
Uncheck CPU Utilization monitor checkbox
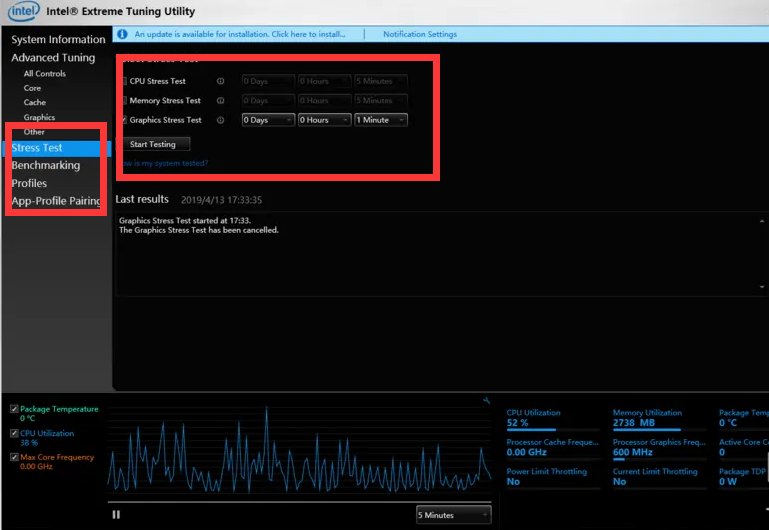point(14,433)
